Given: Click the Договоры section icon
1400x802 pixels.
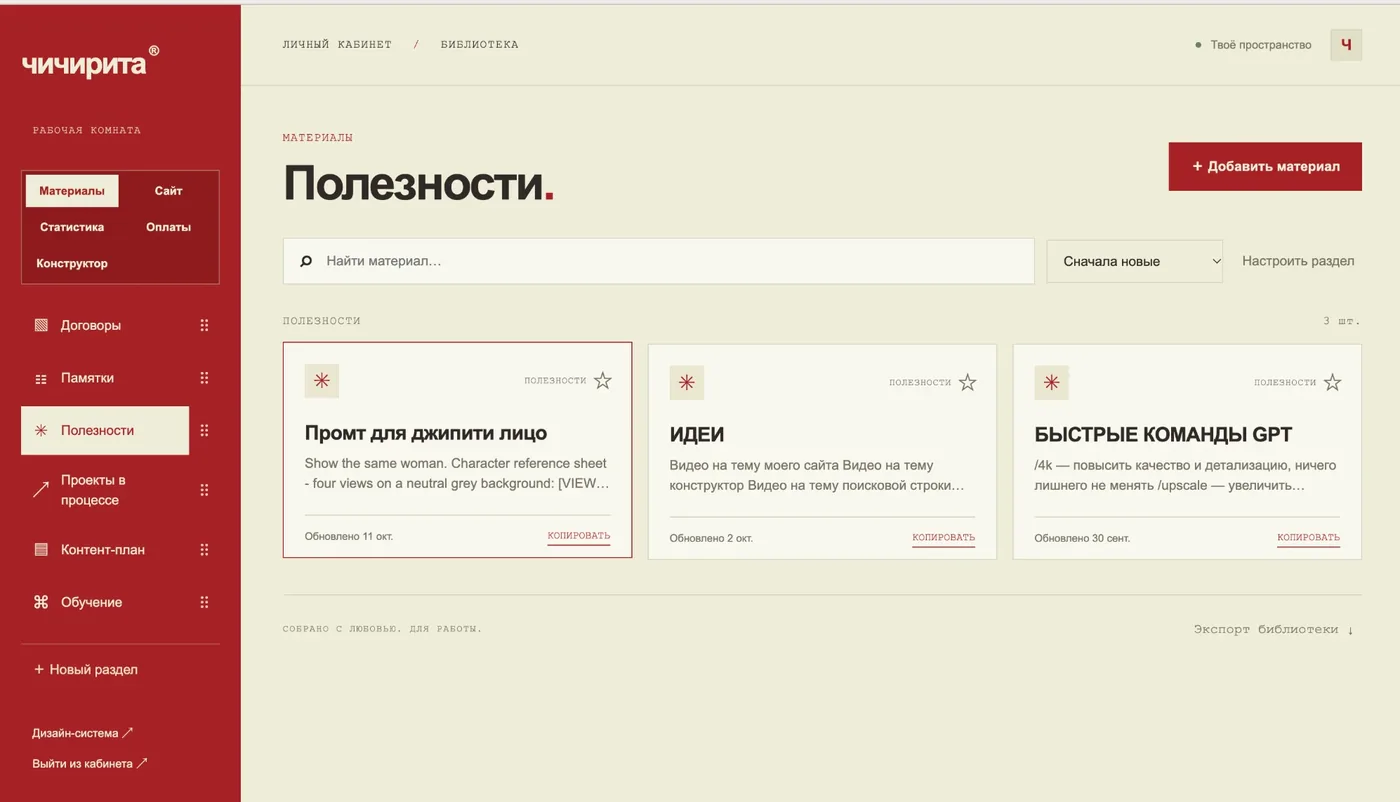Looking at the screenshot, I should [x=41, y=325].
